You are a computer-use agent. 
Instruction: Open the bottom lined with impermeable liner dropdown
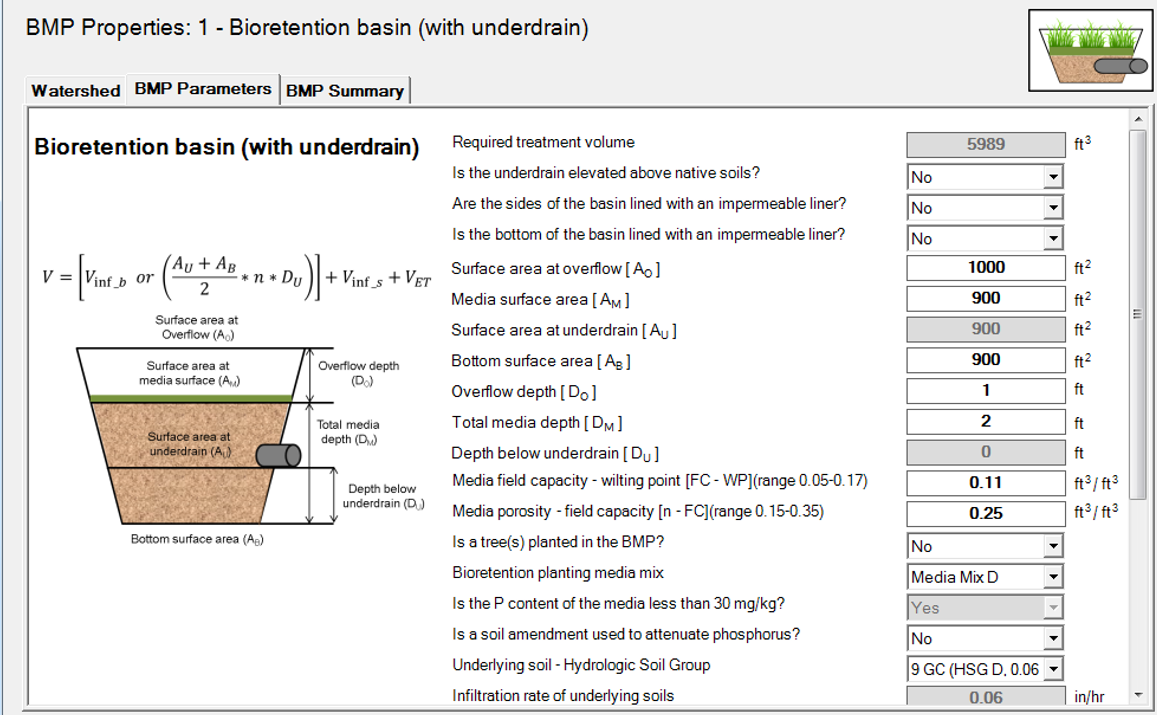coord(1051,239)
